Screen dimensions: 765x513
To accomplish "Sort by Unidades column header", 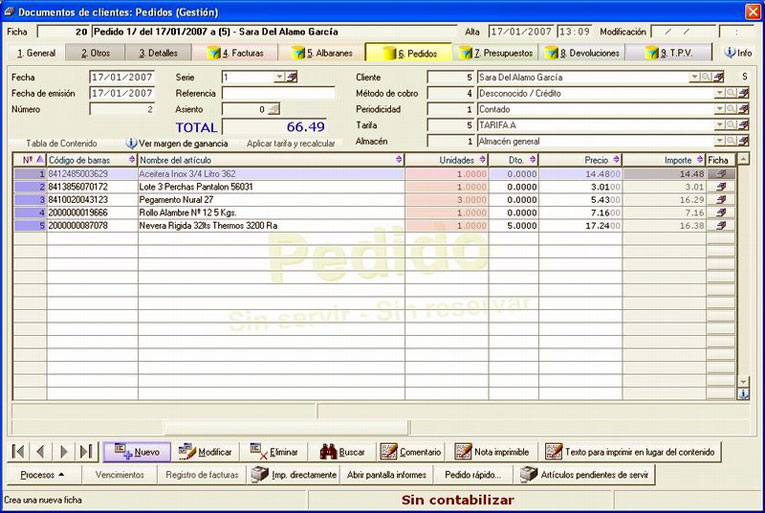I will coord(446,160).
